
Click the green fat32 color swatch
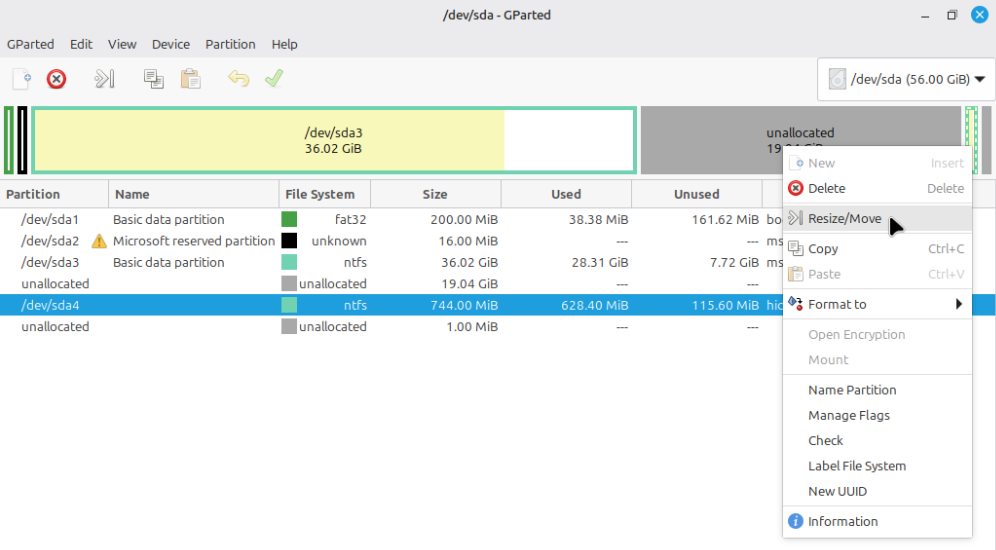pos(289,220)
